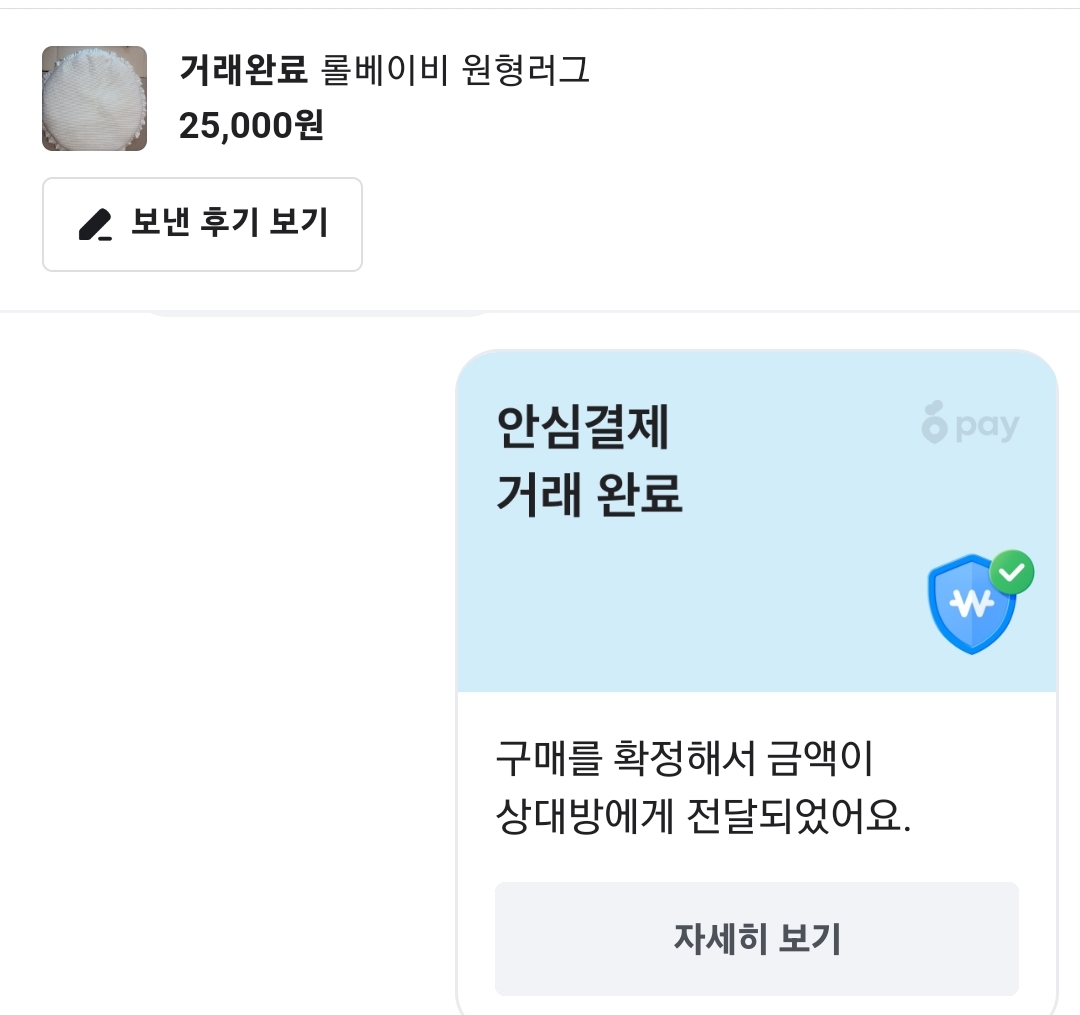Click the carrot logo mark beside pay

click(934, 425)
